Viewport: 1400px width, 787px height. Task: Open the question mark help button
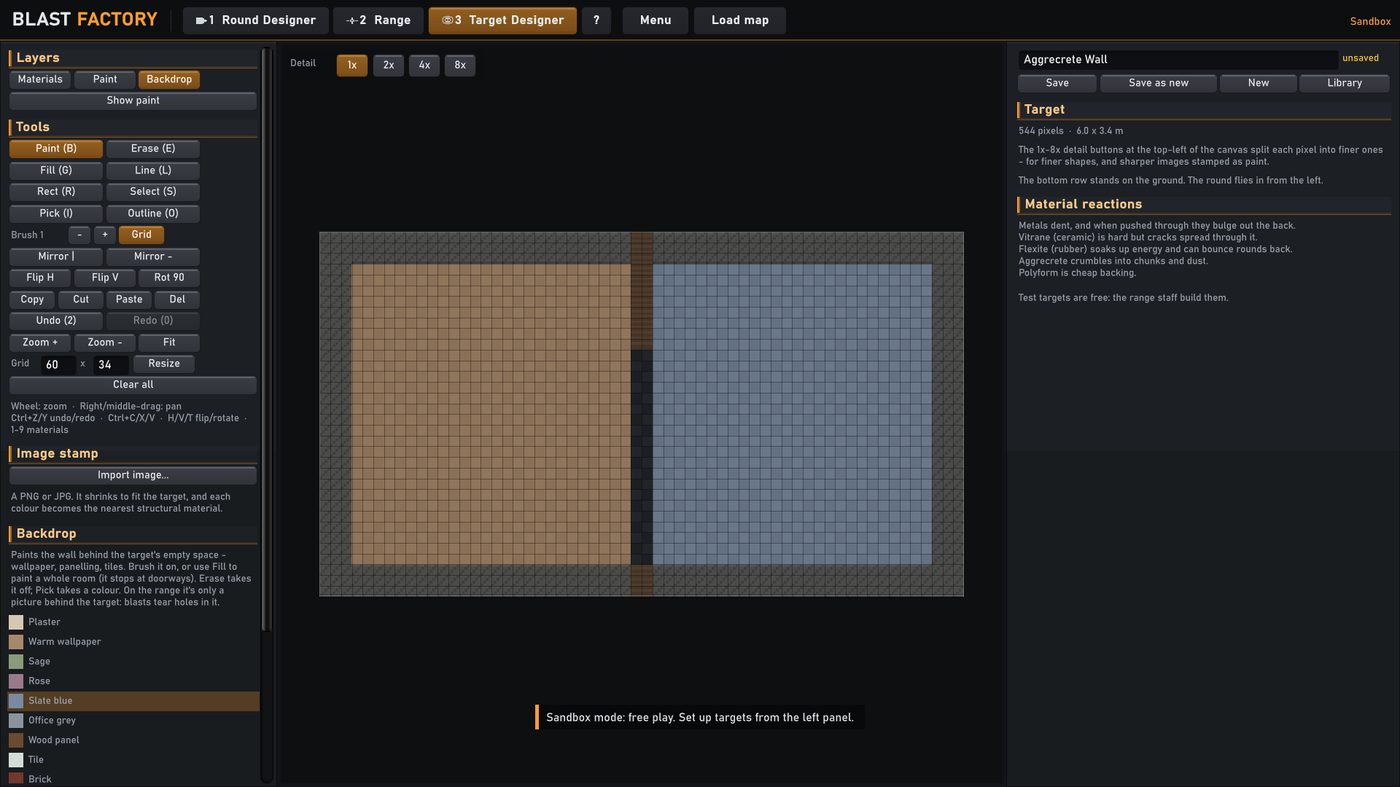596,20
